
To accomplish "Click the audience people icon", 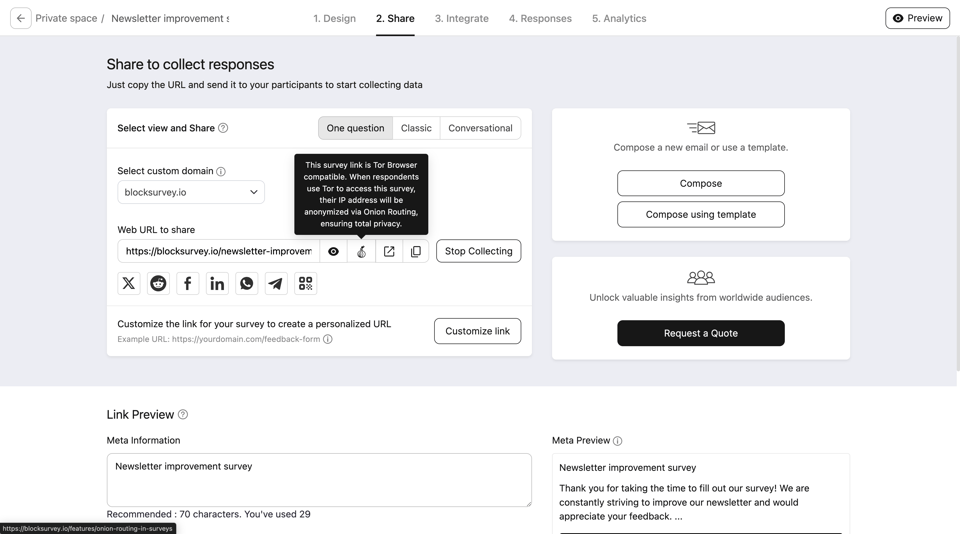I will click(701, 277).
